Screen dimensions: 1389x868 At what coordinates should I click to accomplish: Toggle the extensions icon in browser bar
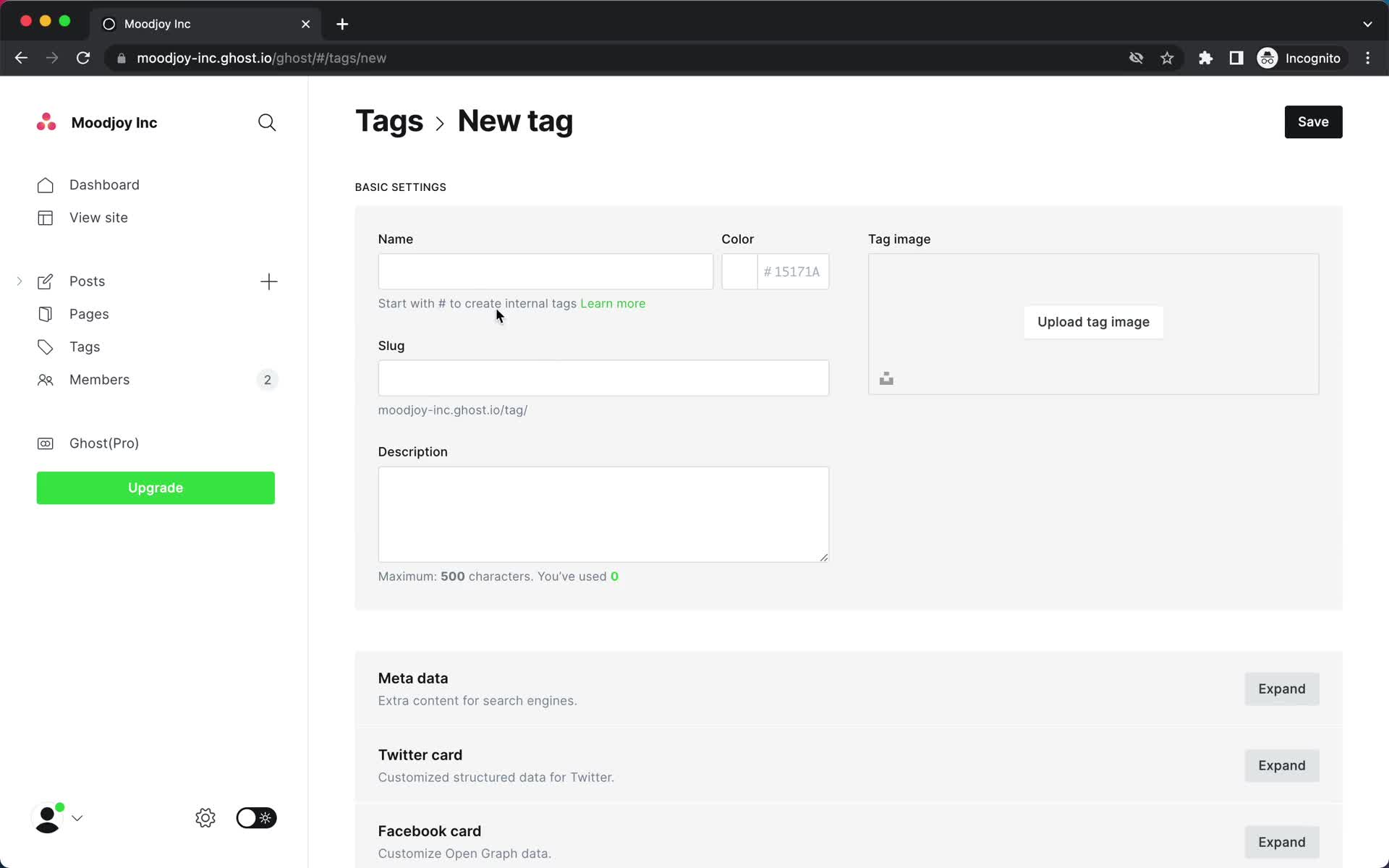tap(1206, 58)
